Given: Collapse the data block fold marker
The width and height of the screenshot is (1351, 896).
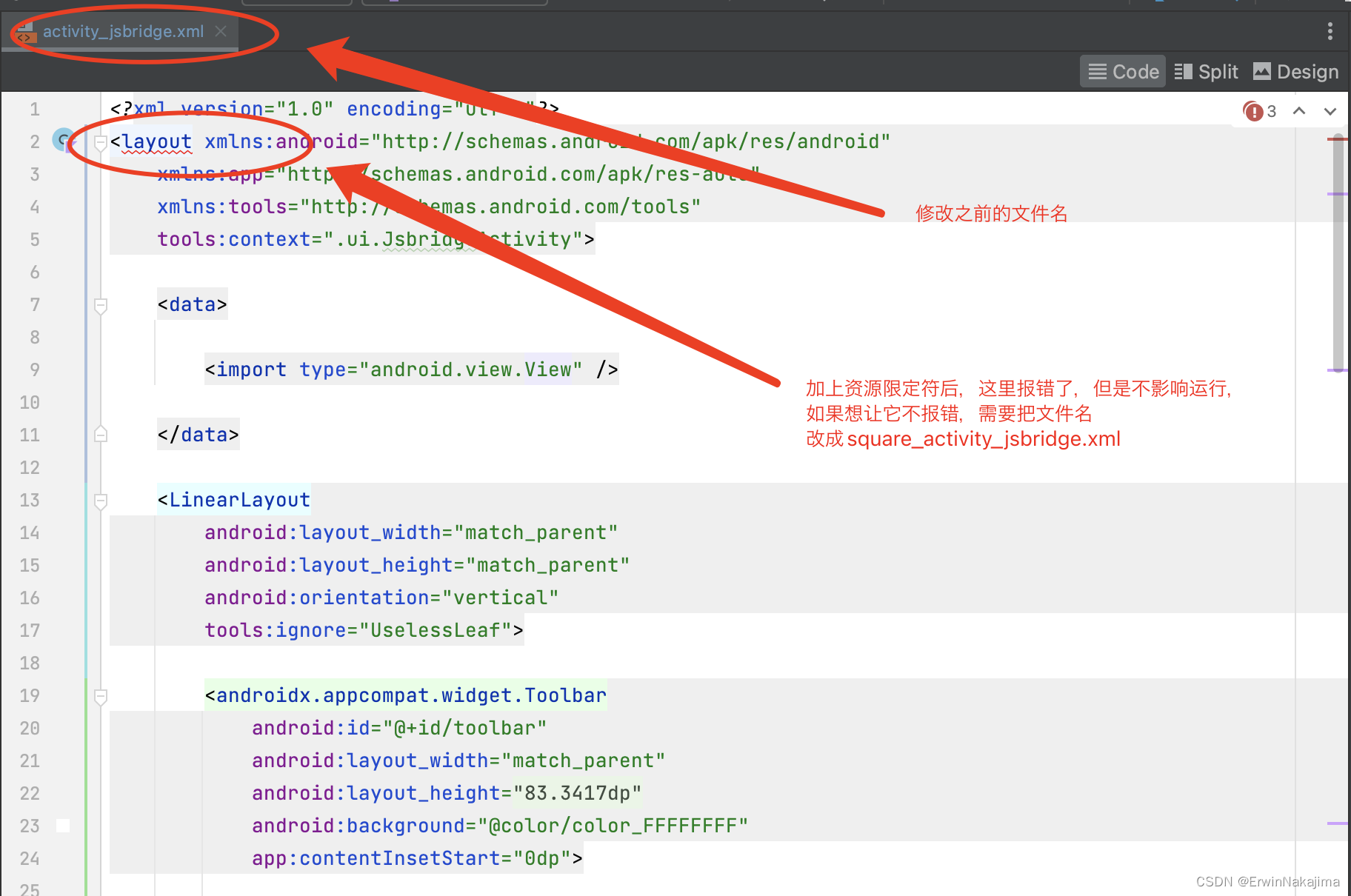Looking at the screenshot, I should tap(100, 304).
